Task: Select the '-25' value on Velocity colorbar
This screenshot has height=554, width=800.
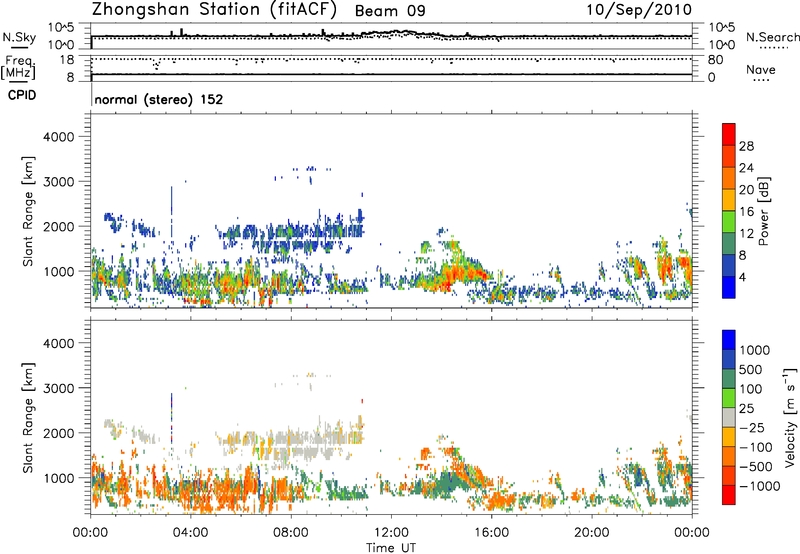Action: click(x=752, y=427)
